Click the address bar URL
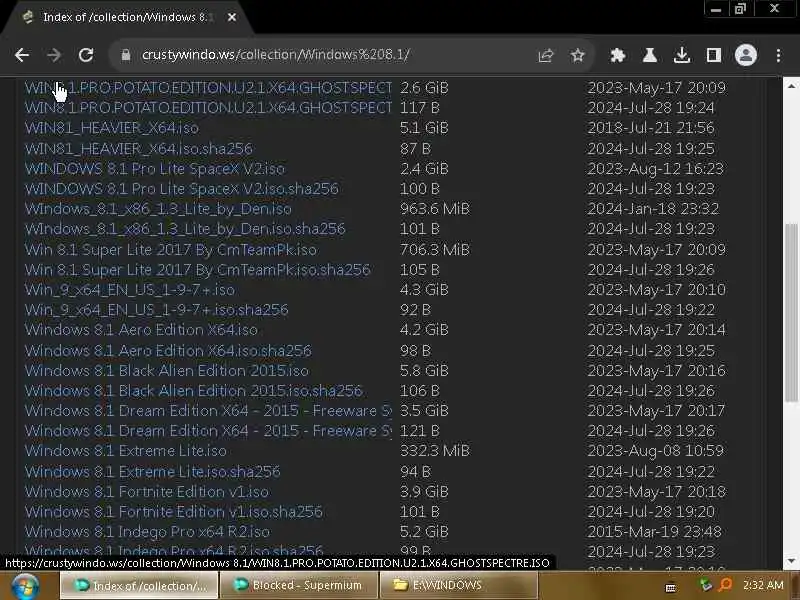Image resolution: width=800 pixels, height=600 pixels. 276,55
